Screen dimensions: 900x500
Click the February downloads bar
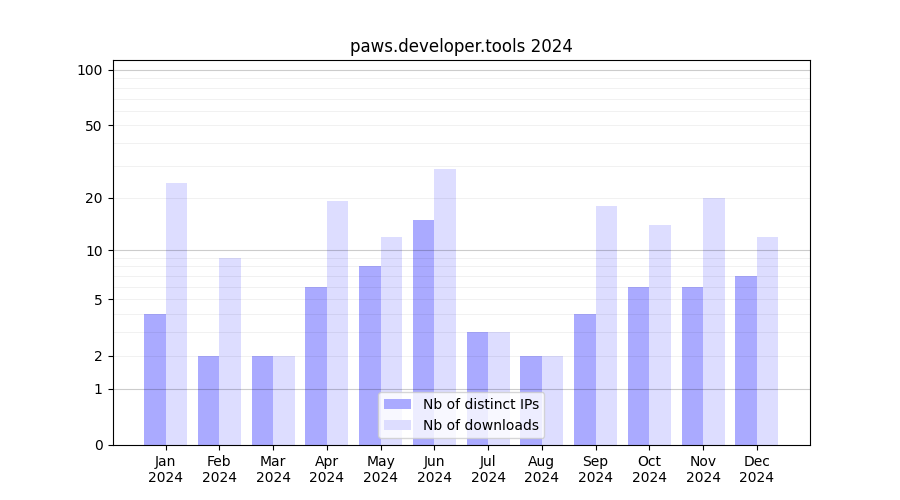click(230, 351)
